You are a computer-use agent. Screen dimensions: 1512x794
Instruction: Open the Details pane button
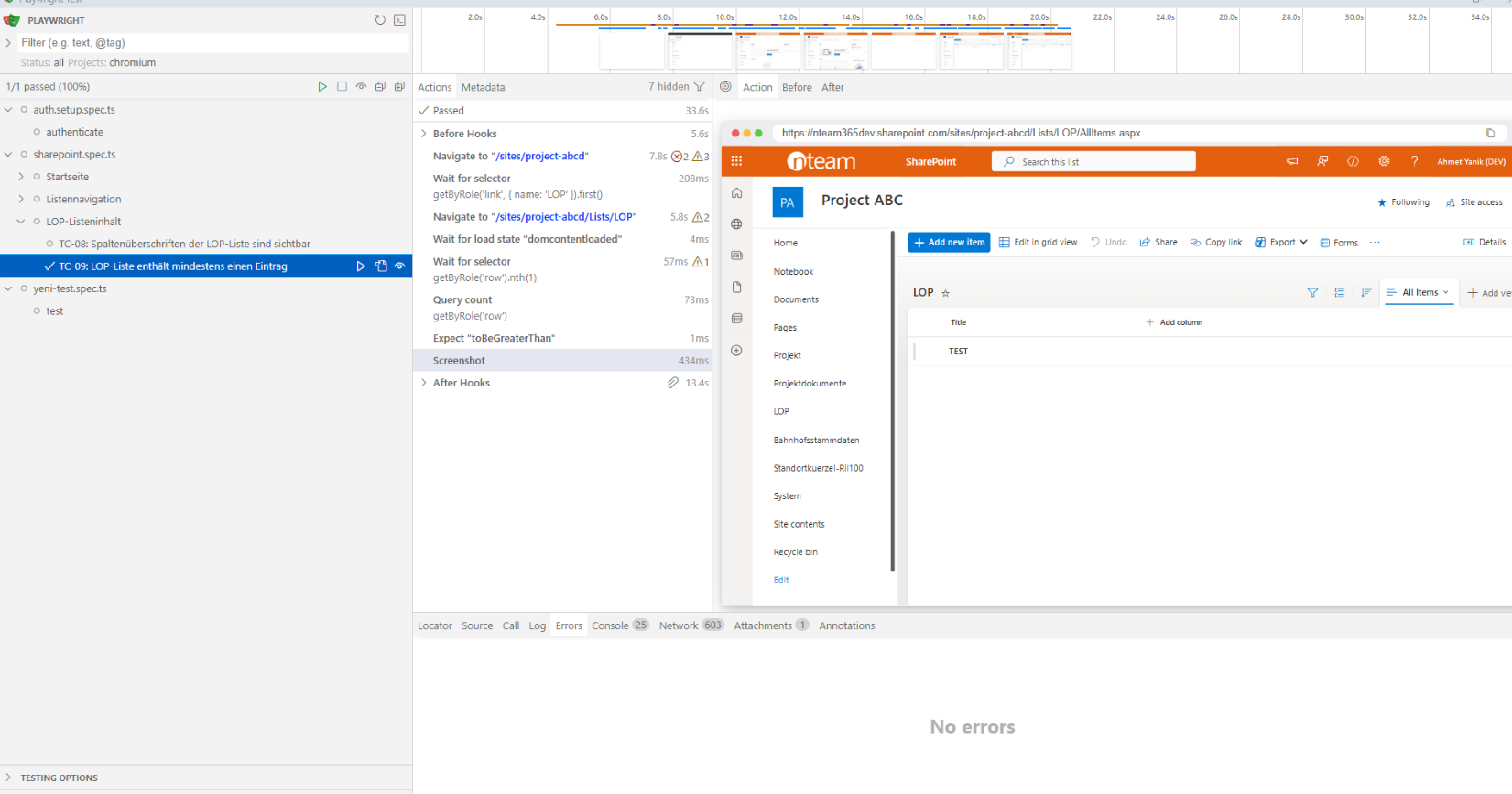tap(1485, 243)
